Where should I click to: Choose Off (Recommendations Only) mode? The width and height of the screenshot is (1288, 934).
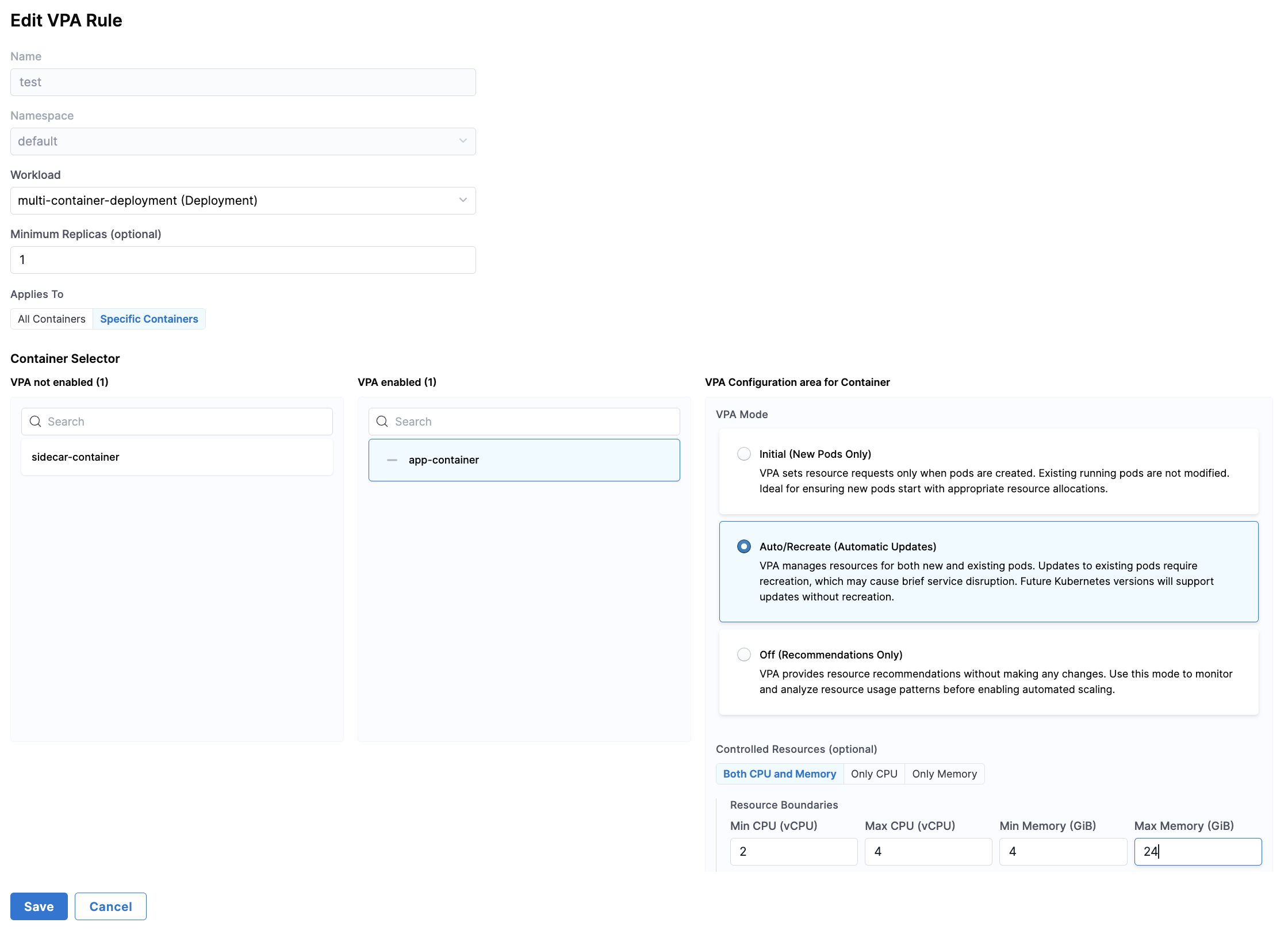744,654
